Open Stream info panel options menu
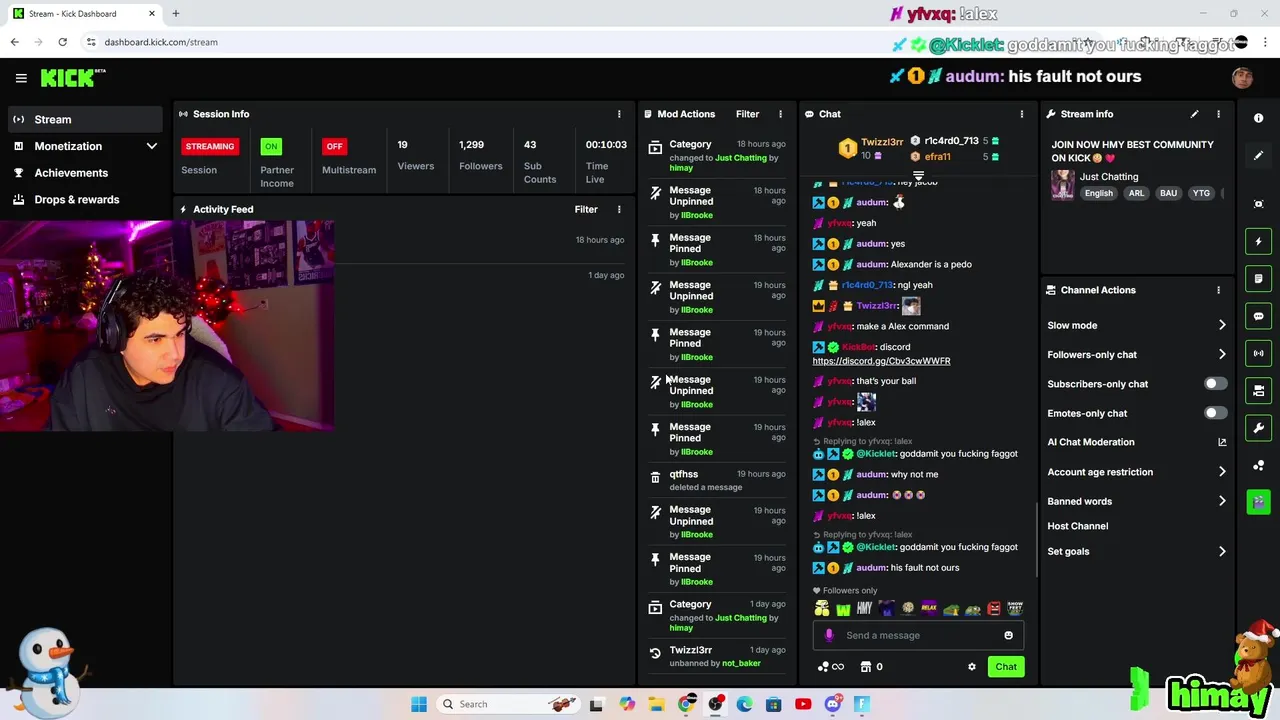 (1218, 114)
